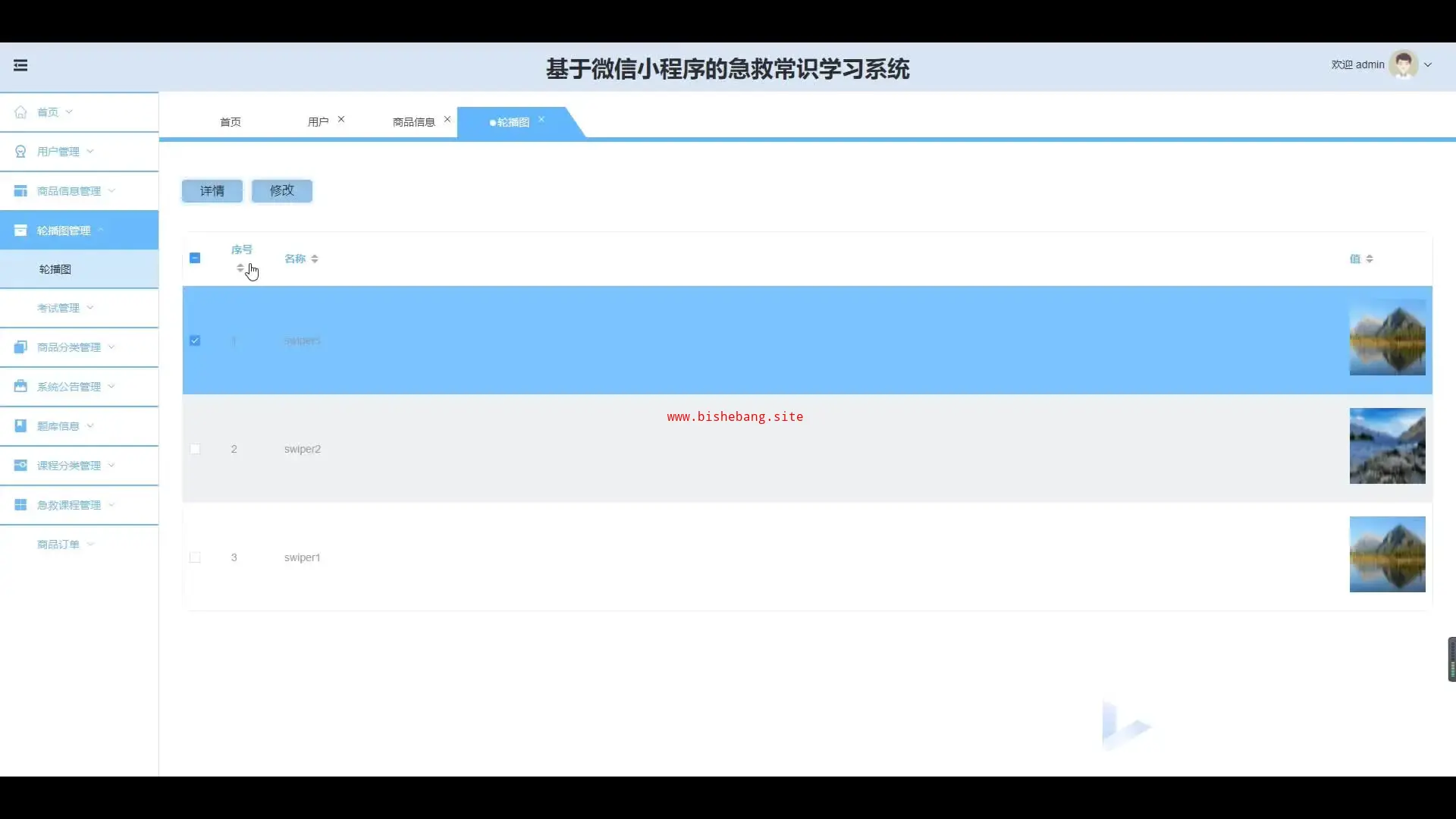
Task: Click the 系统公告管理 sidebar icon
Action: (x=20, y=387)
